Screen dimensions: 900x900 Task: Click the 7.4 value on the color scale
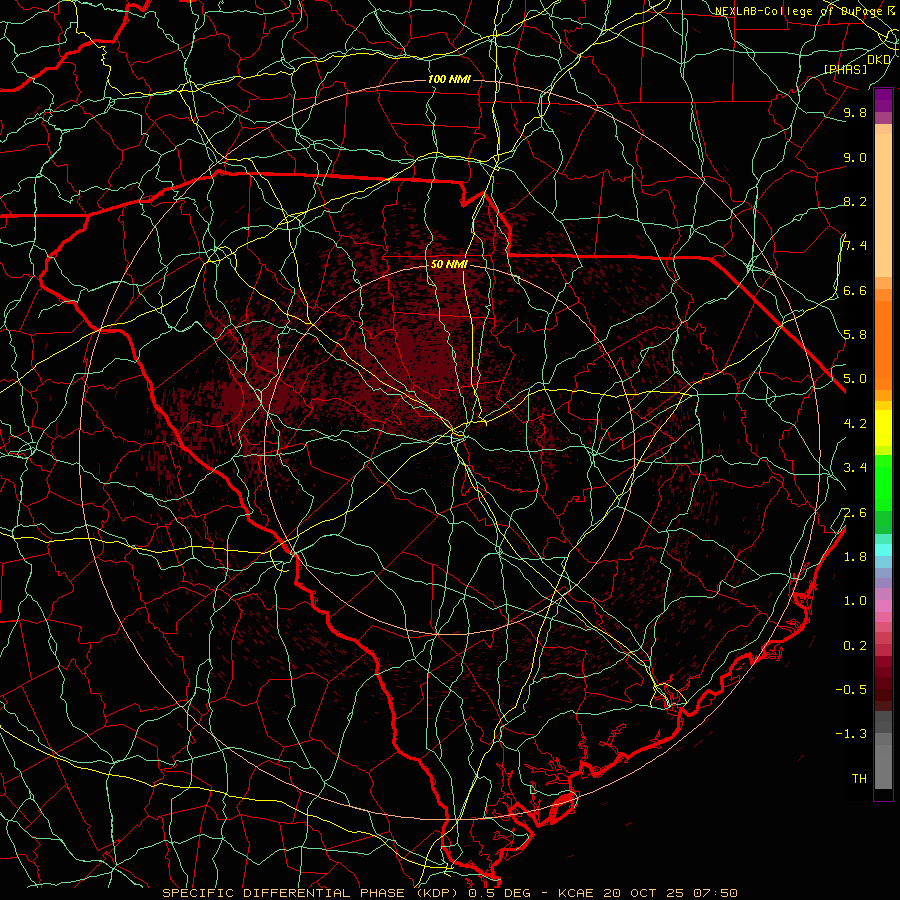tap(855, 246)
